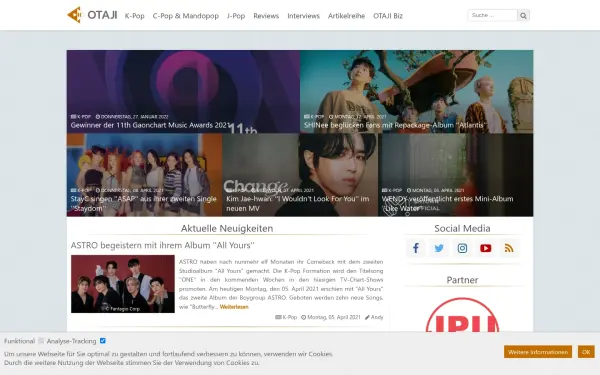Open the WENDY Like Water headline
Screen dimensions: 600x375
447,204
